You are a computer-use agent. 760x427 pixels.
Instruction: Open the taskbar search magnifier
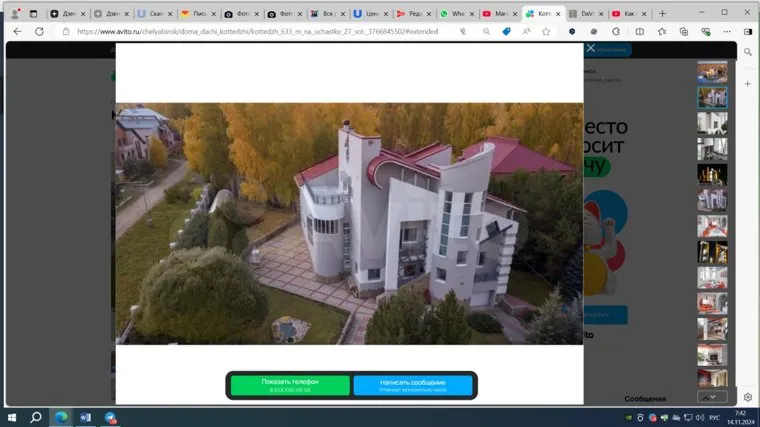tap(36, 417)
